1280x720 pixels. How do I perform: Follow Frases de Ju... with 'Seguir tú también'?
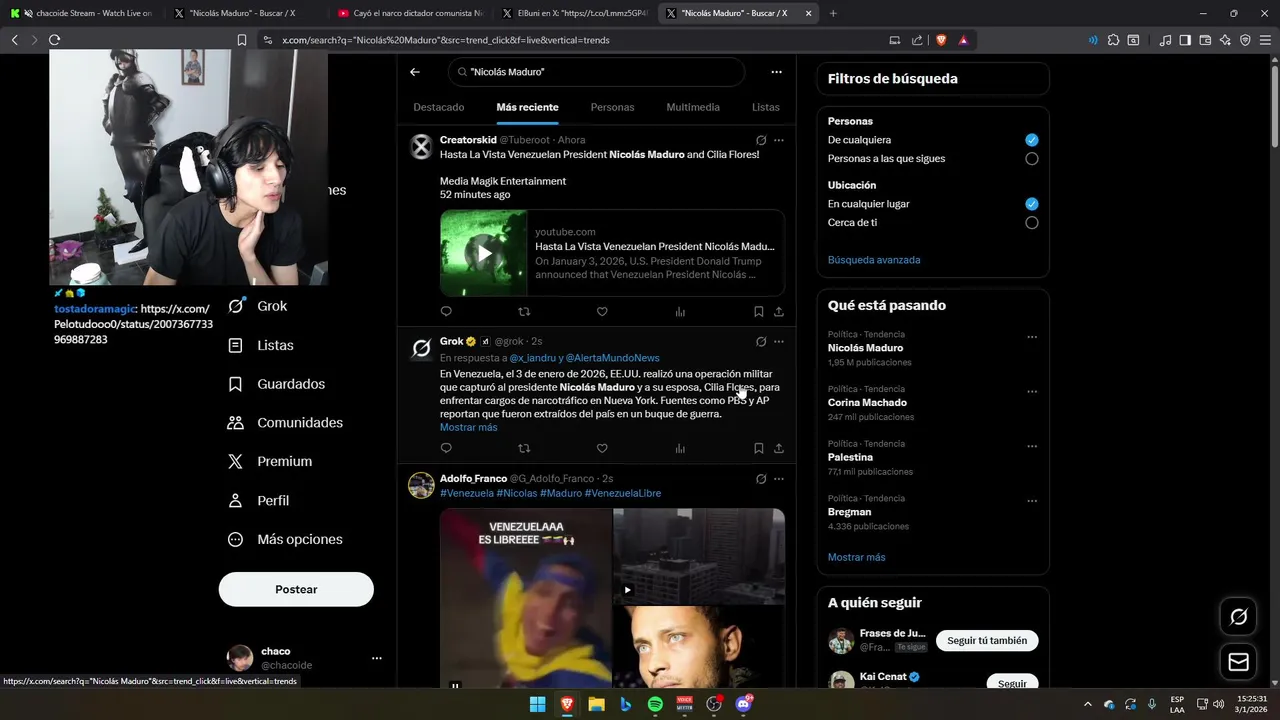pyautogui.click(x=987, y=640)
